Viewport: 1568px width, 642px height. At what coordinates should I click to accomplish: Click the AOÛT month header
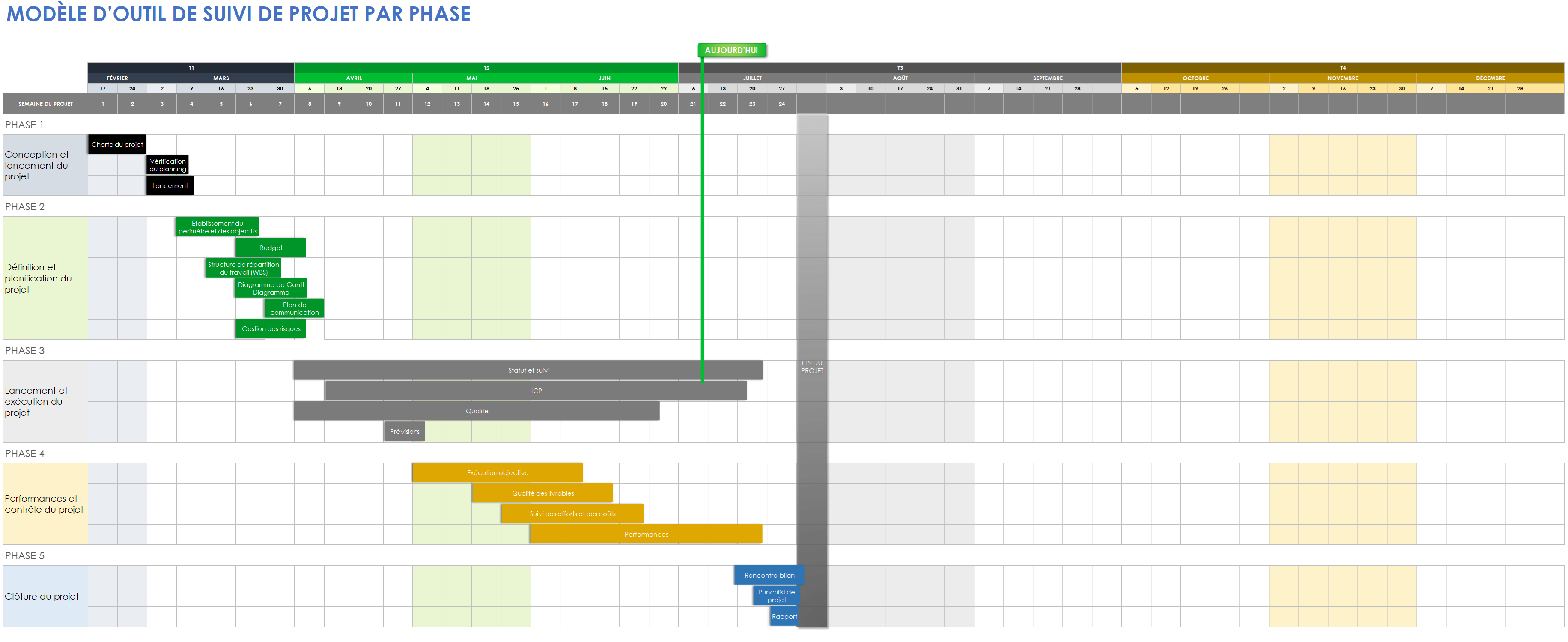(900, 78)
